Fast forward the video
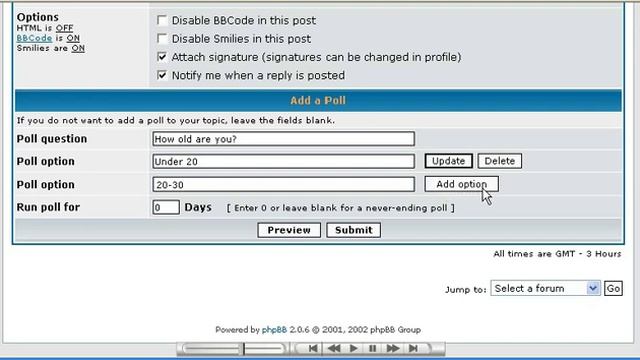This screenshot has width=640, height=360. pyautogui.click(x=393, y=349)
